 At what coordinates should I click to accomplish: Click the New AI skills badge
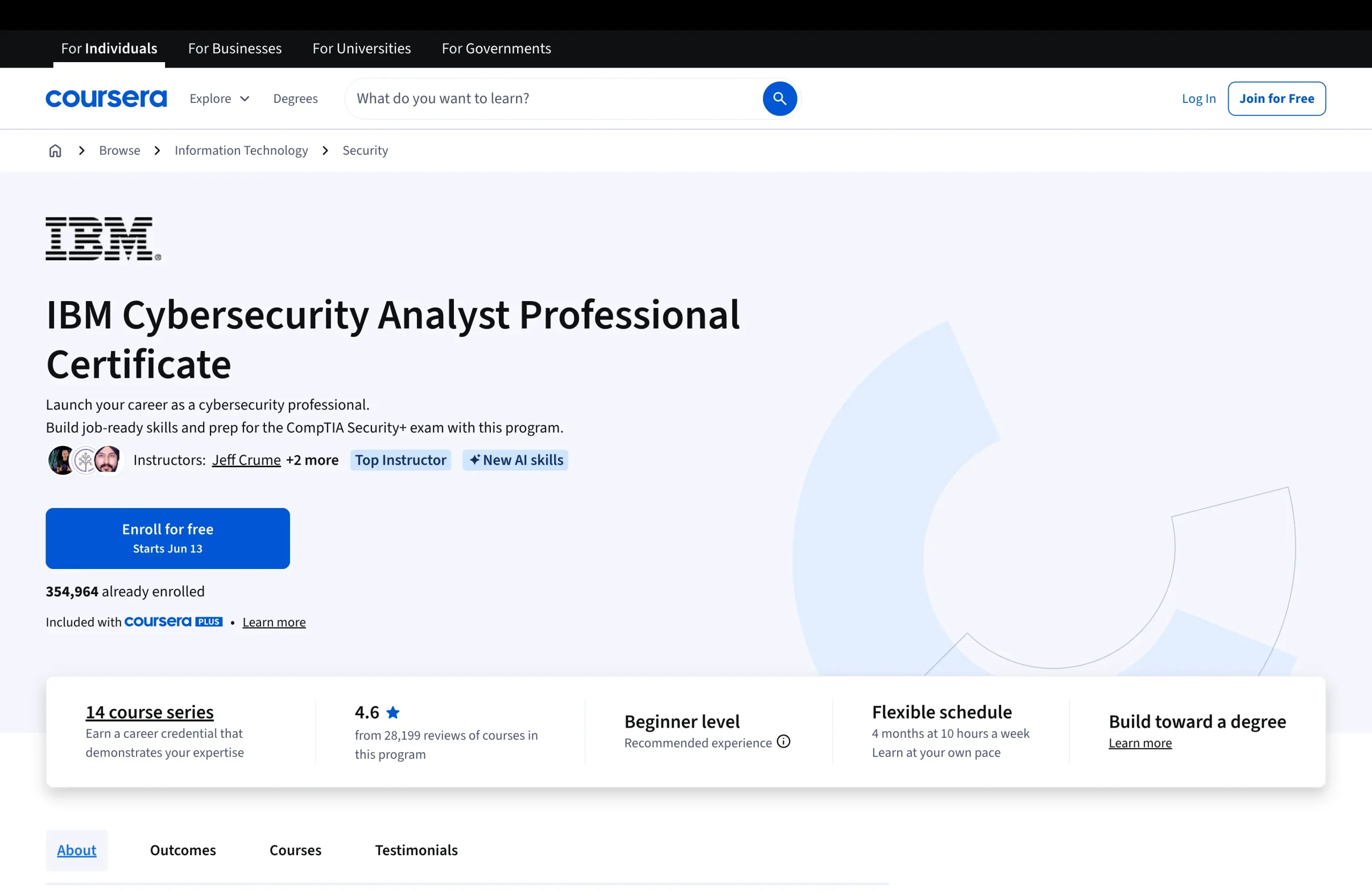tap(515, 460)
